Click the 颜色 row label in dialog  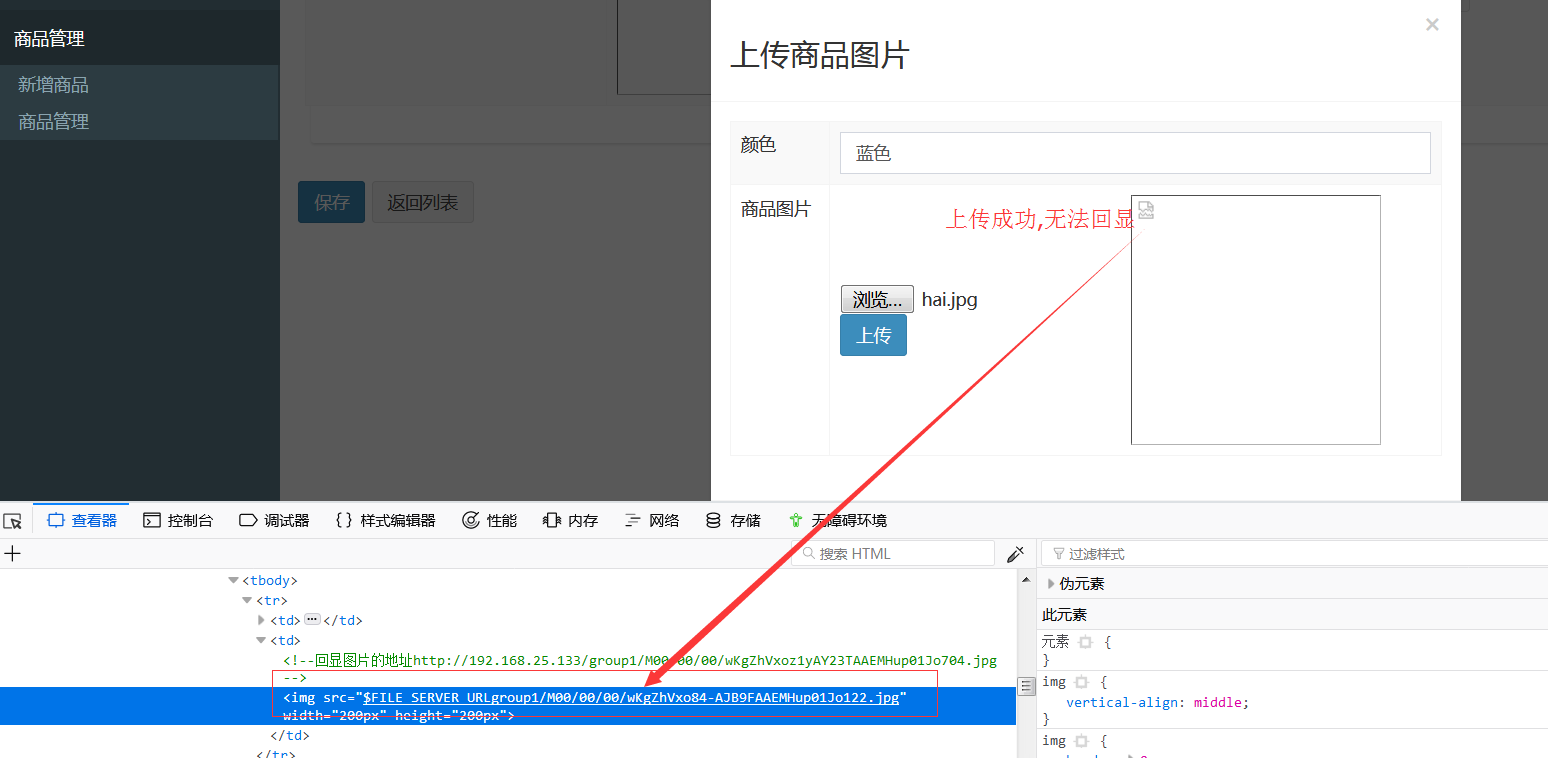point(758,145)
